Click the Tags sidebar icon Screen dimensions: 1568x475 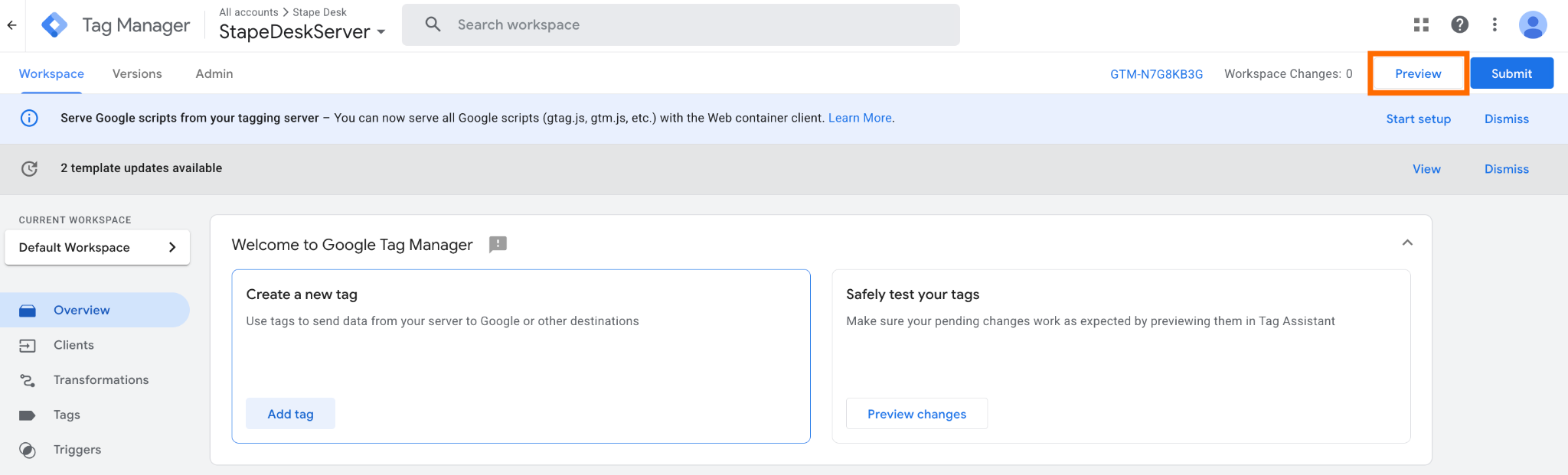pos(28,415)
